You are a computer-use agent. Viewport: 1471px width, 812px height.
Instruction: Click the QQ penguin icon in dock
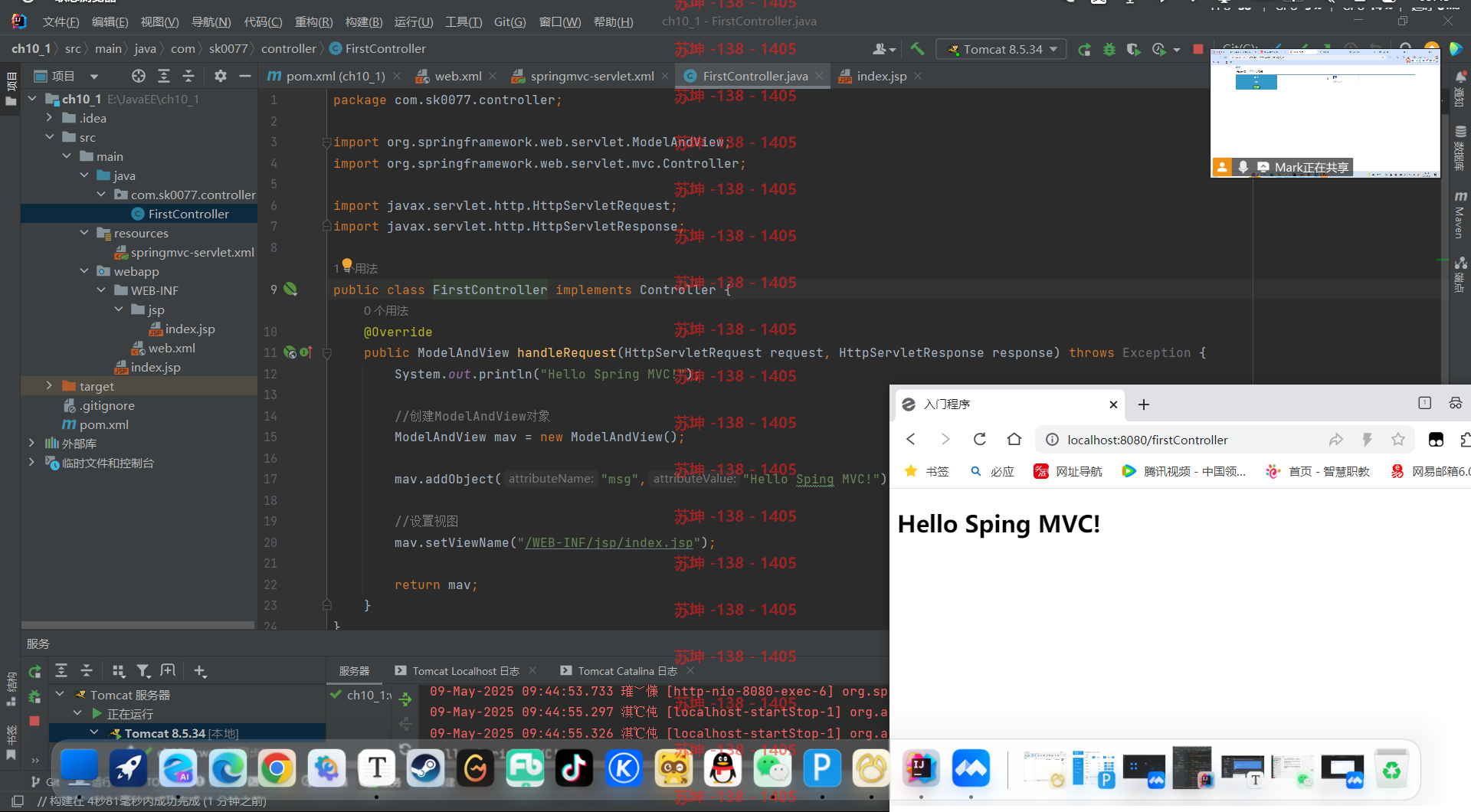[722, 768]
